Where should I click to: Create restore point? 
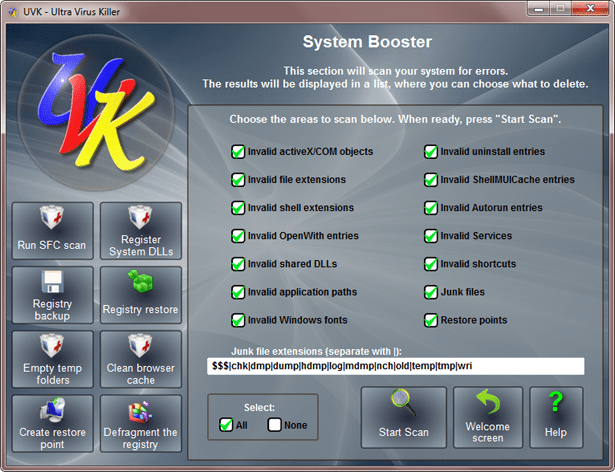pos(53,424)
